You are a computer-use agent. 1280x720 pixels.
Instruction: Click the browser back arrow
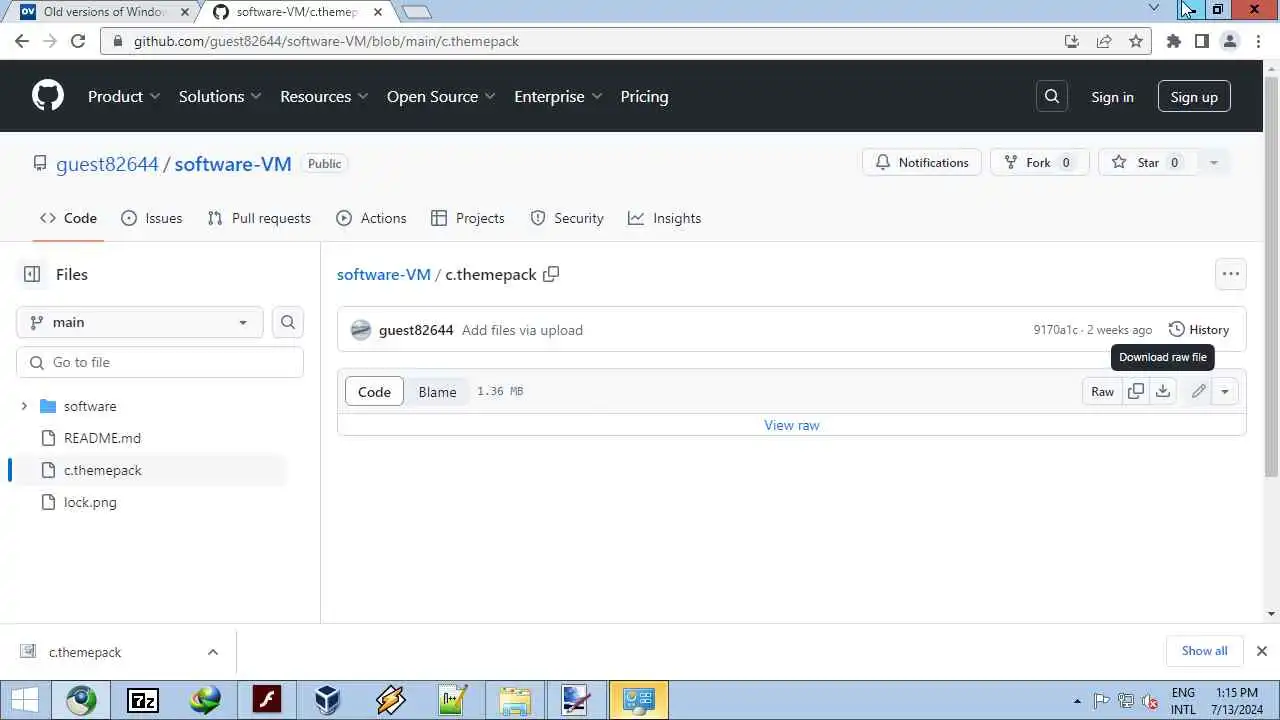pyautogui.click(x=22, y=41)
